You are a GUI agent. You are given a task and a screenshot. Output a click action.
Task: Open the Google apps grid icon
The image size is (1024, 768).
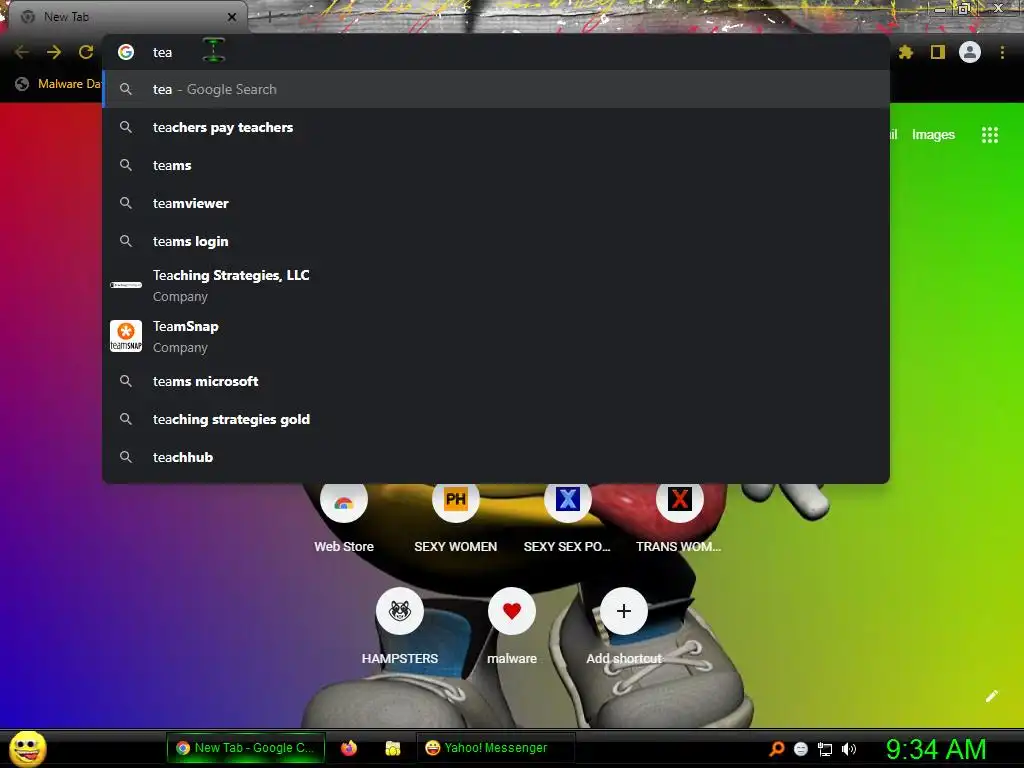990,135
